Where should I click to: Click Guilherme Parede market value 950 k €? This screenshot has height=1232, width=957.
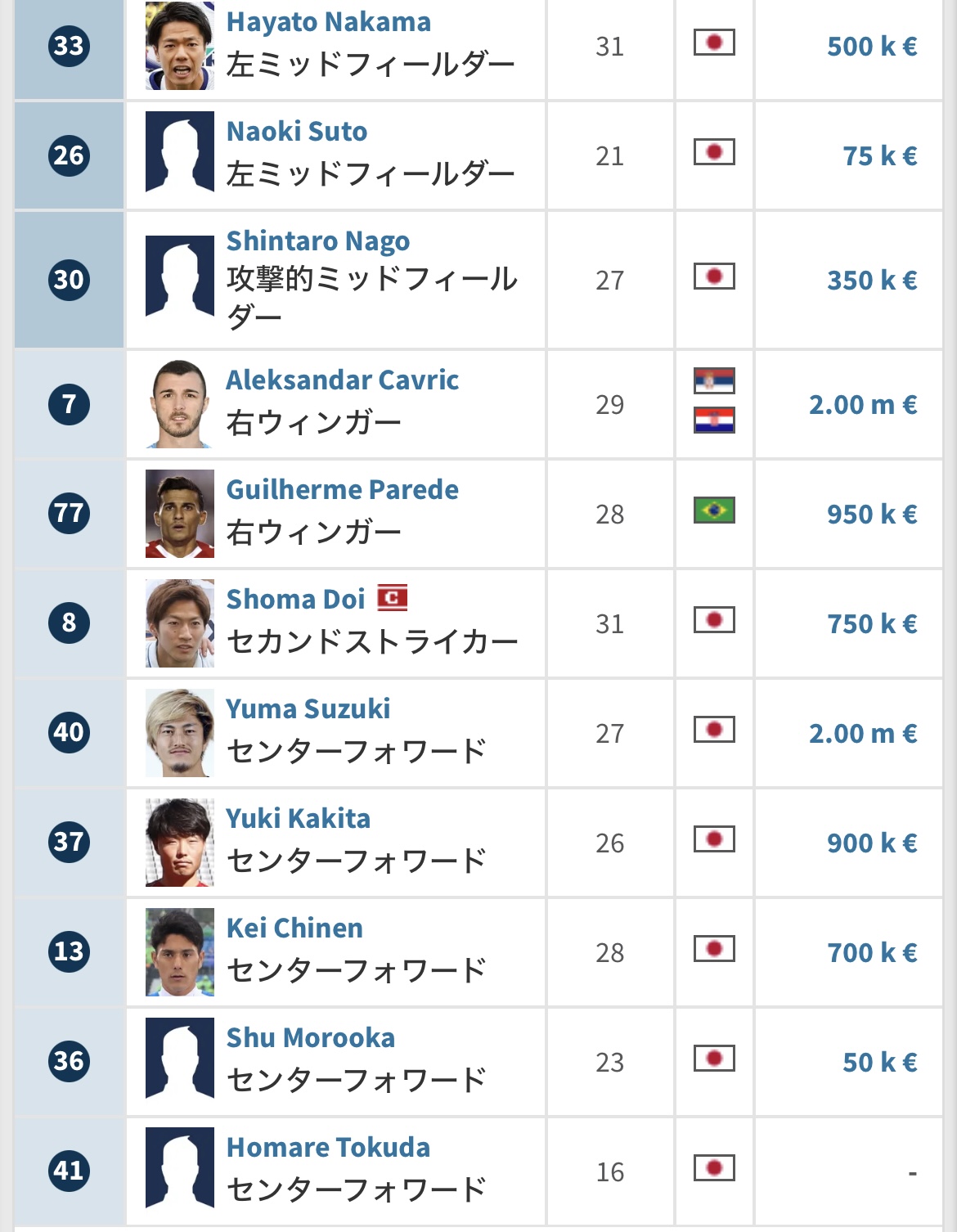[x=872, y=514]
